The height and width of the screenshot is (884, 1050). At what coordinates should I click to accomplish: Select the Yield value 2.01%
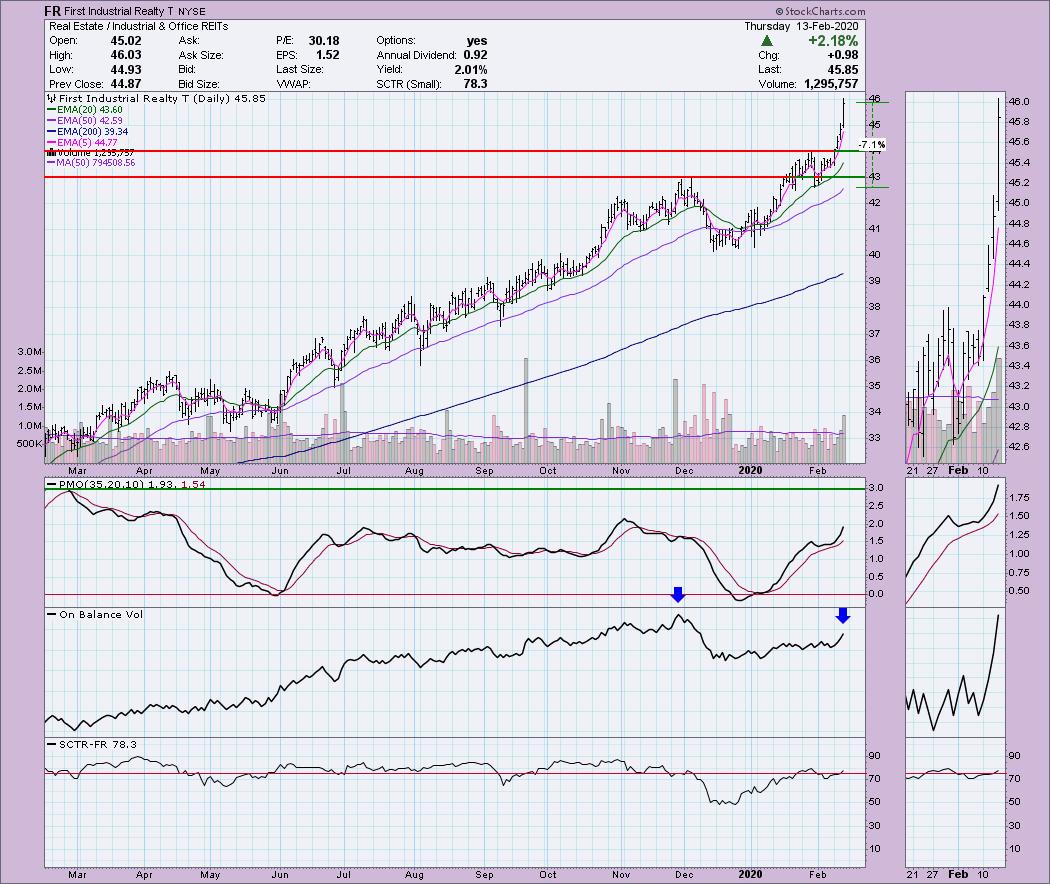coord(470,70)
